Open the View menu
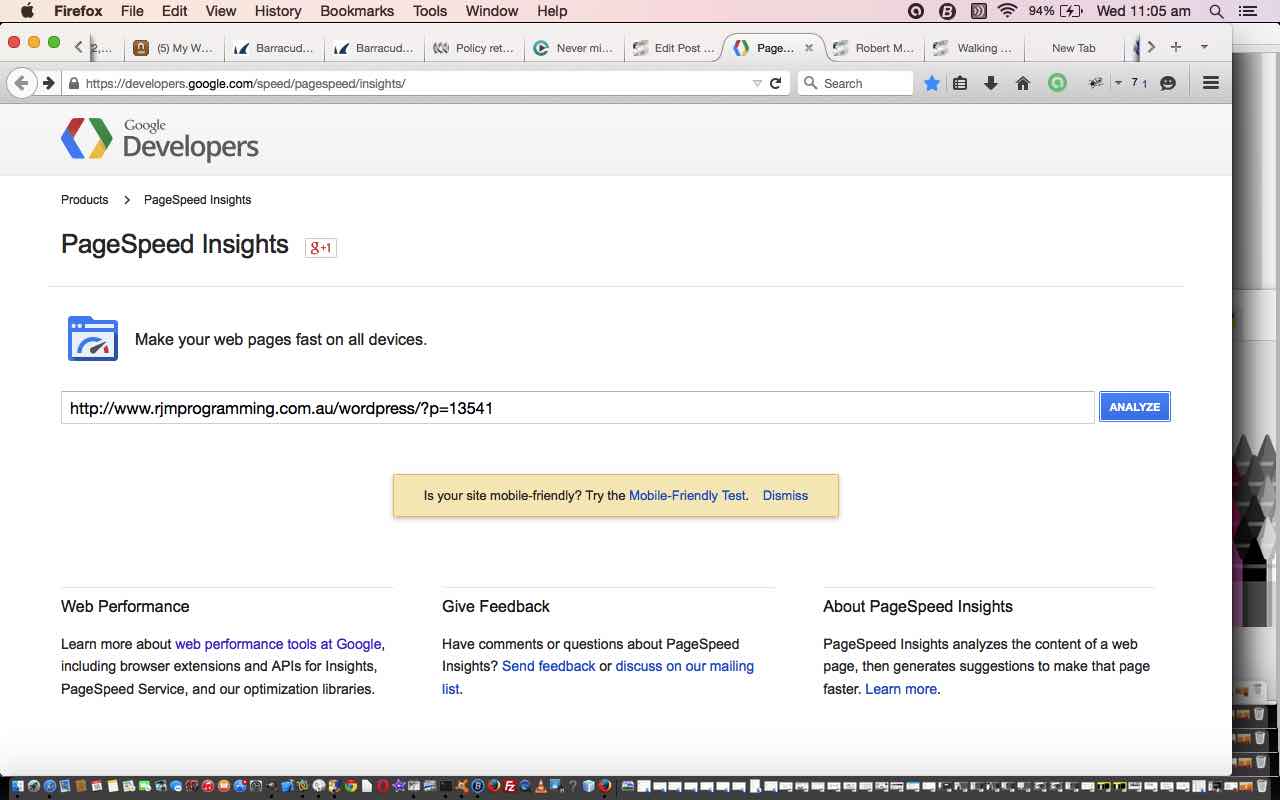1280x800 pixels. (x=220, y=11)
